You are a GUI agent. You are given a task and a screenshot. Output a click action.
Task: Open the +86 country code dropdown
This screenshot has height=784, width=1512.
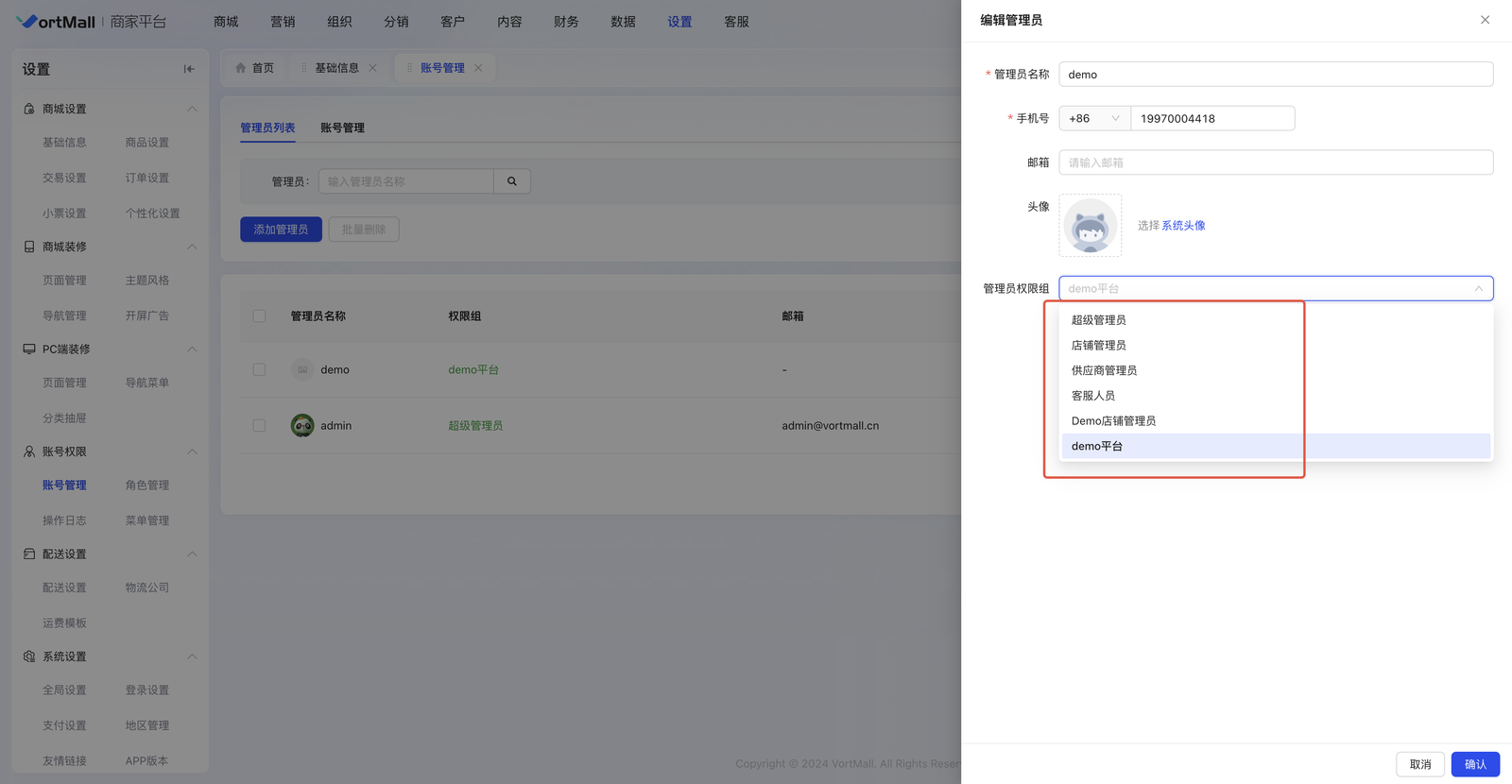point(1093,119)
